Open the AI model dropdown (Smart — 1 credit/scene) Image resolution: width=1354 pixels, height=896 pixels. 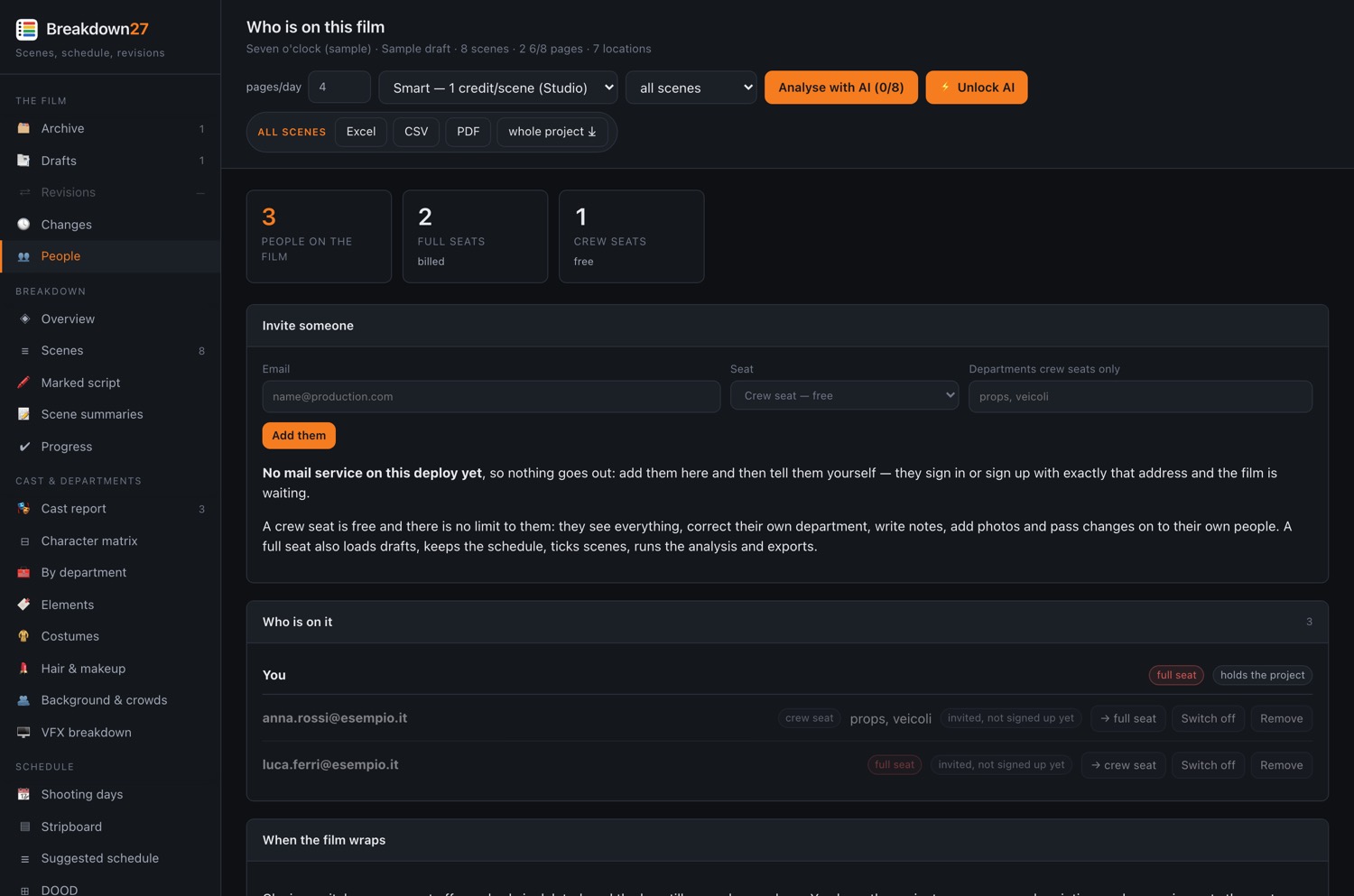498,88
